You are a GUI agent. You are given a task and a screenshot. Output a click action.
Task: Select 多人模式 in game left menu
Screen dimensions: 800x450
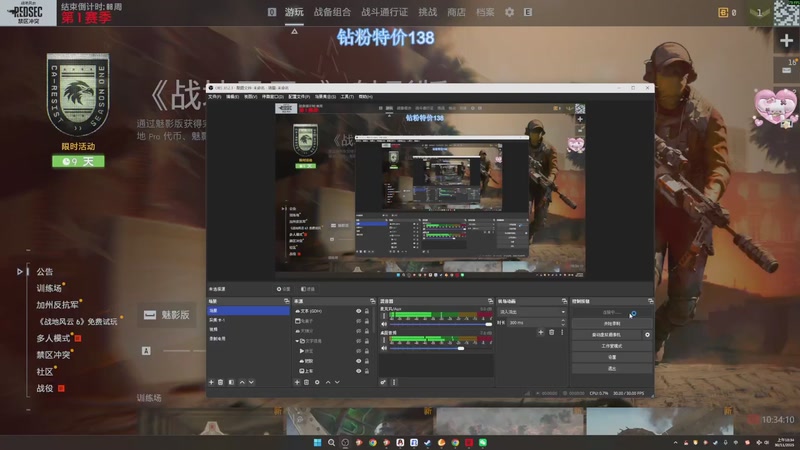(53, 338)
